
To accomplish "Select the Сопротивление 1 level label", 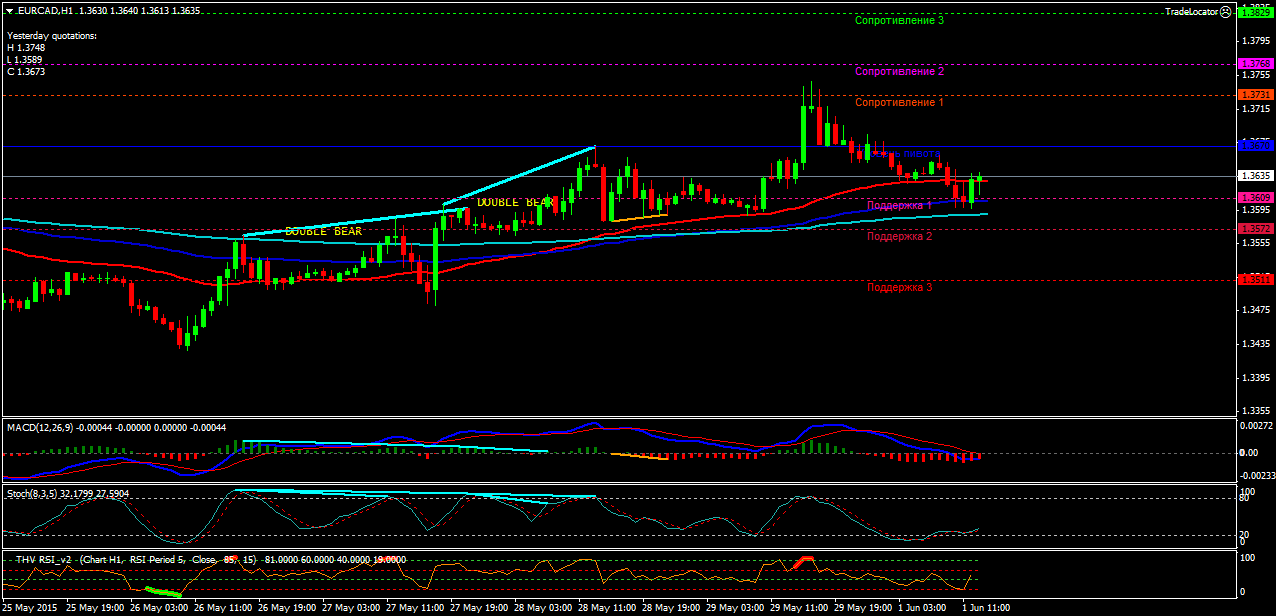I will (900, 103).
